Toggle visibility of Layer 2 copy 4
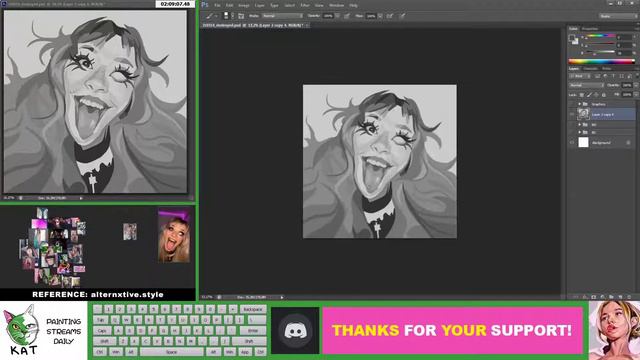 572,114
